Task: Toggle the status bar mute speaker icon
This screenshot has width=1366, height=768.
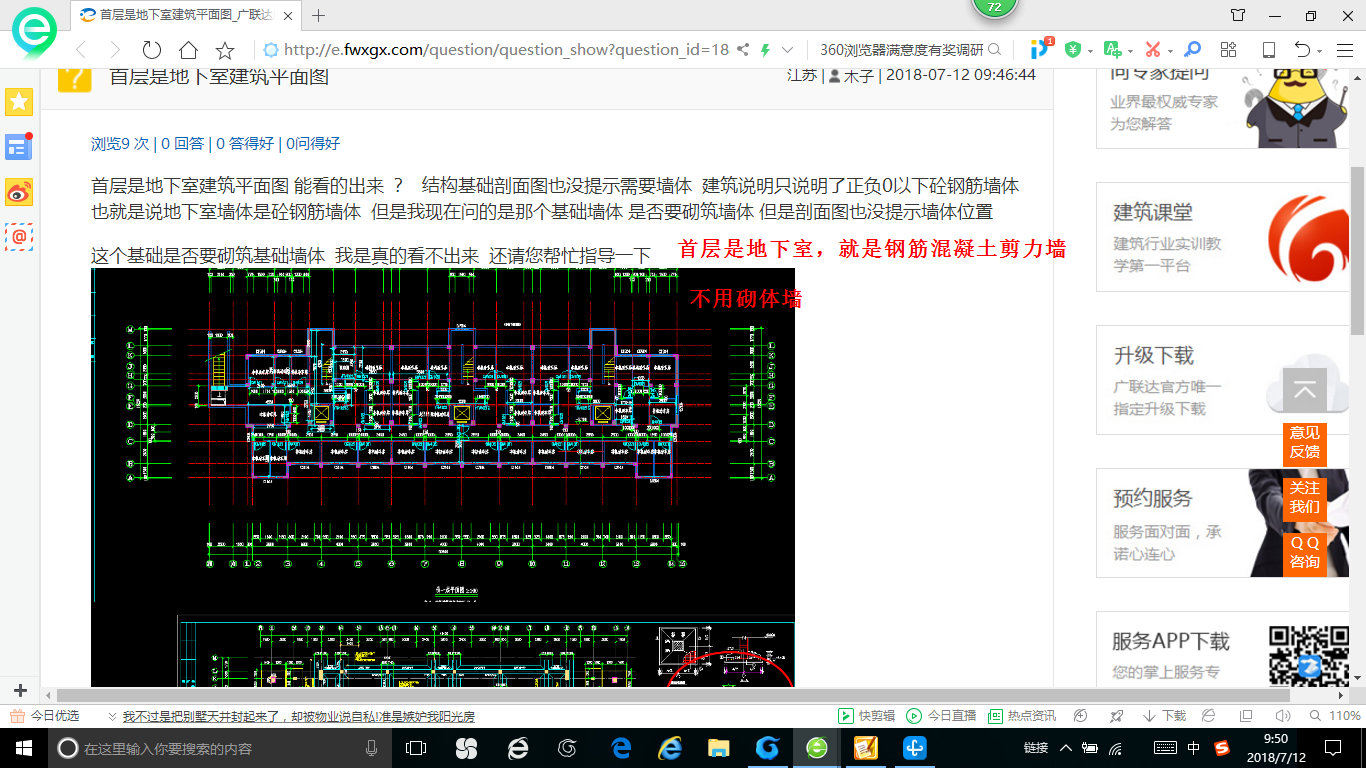Action: [x=1281, y=716]
